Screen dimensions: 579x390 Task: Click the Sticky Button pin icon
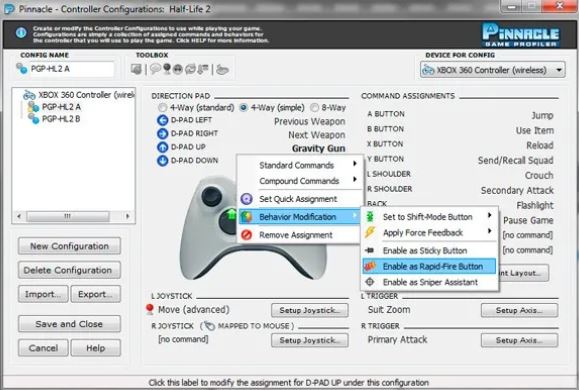click(x=370, y=250)
